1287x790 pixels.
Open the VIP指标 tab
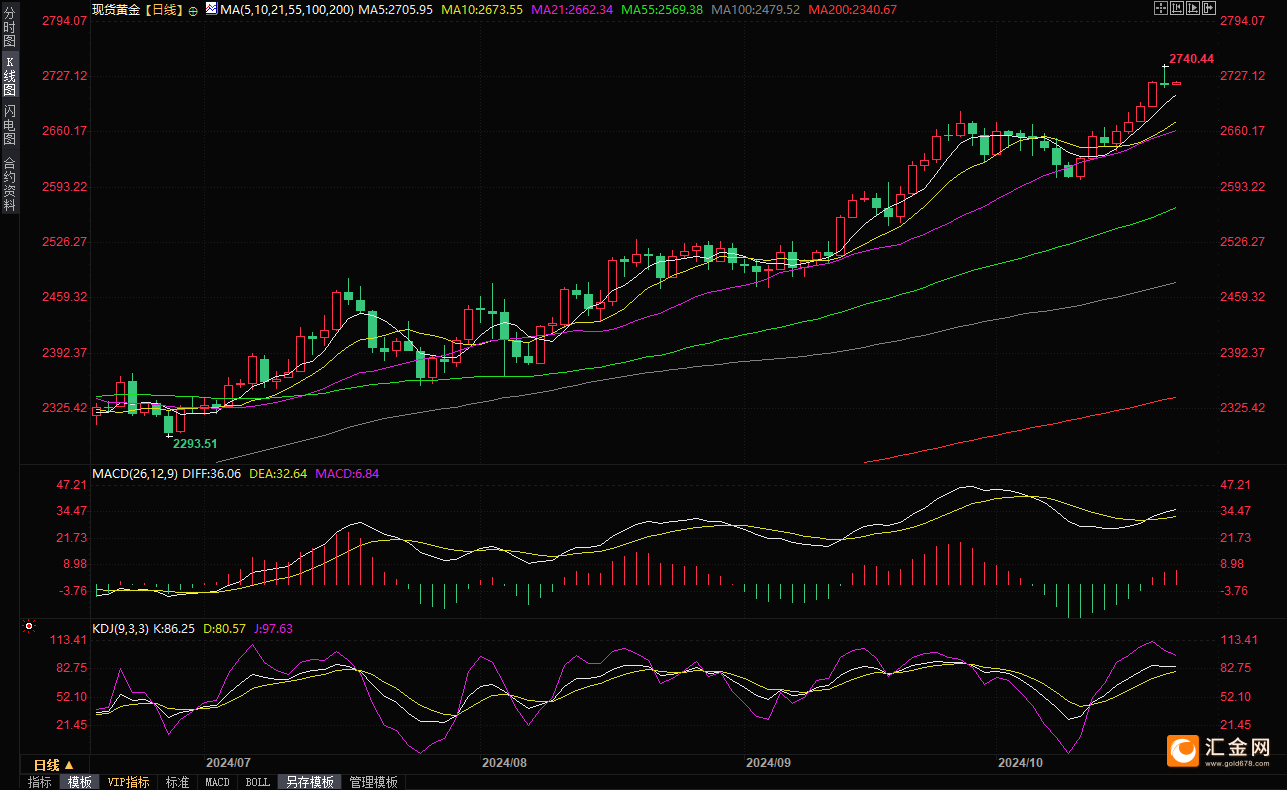pyautogui.click(x=128, y=782)
